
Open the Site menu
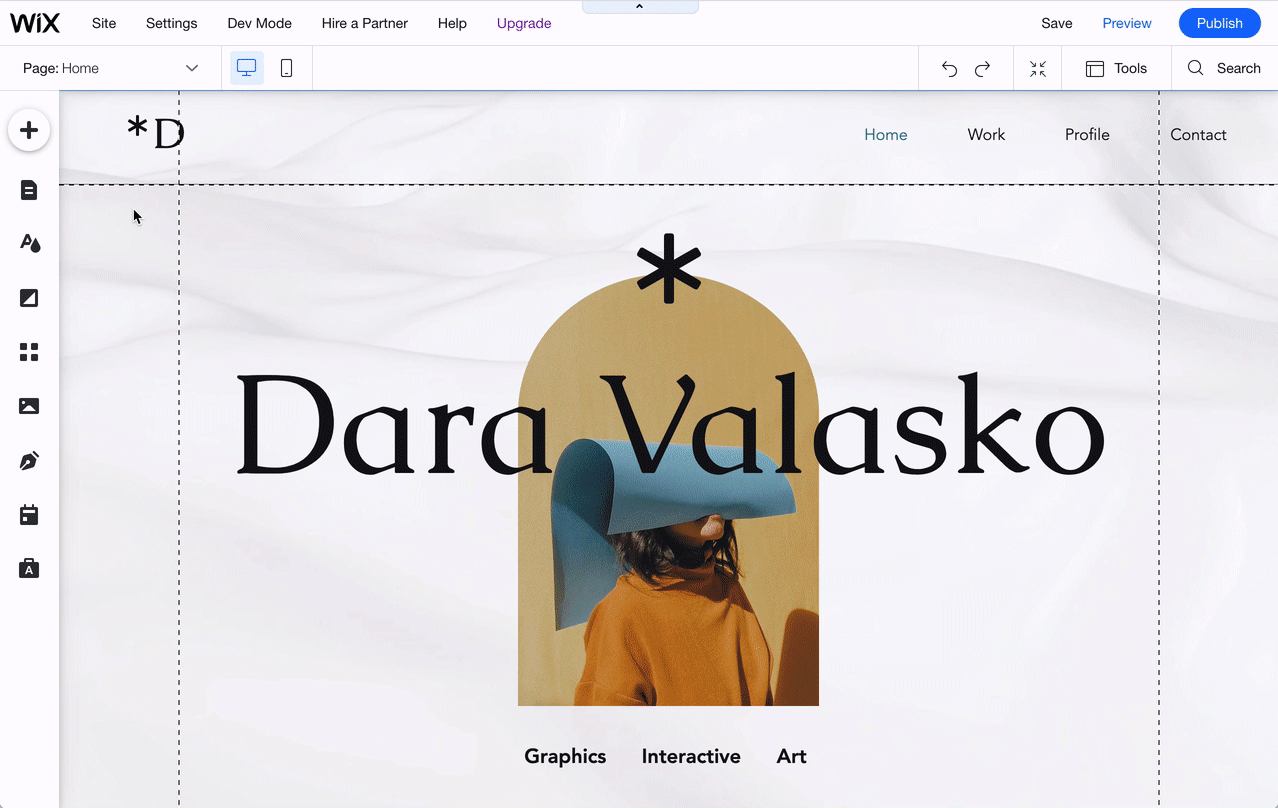point(104,23)
